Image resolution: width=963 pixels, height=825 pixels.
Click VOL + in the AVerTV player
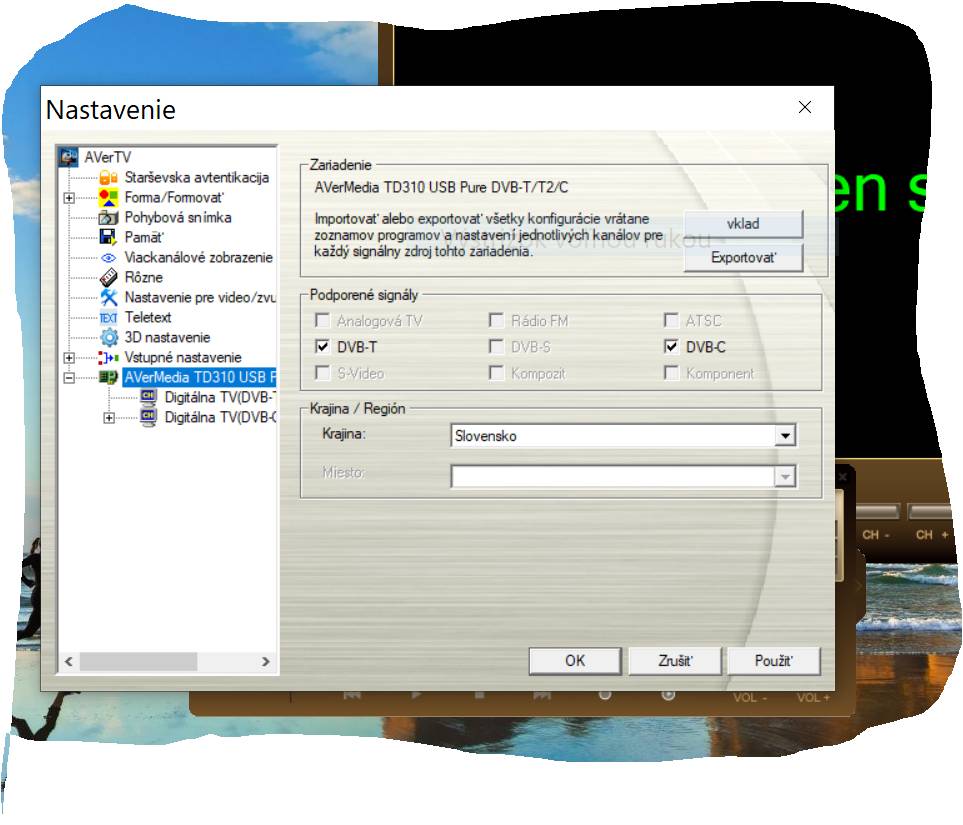click(x=813, y=698)
